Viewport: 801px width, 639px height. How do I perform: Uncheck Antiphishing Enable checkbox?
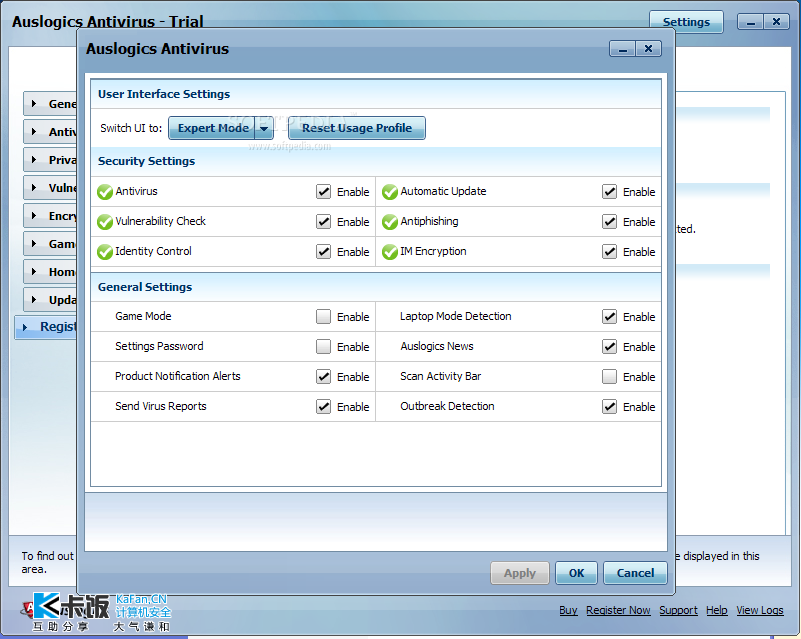point(609,222)
